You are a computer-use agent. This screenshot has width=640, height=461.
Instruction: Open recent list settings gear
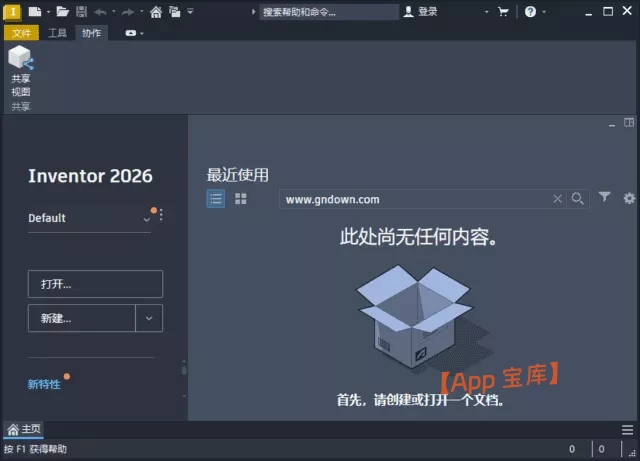pos(629,198)
